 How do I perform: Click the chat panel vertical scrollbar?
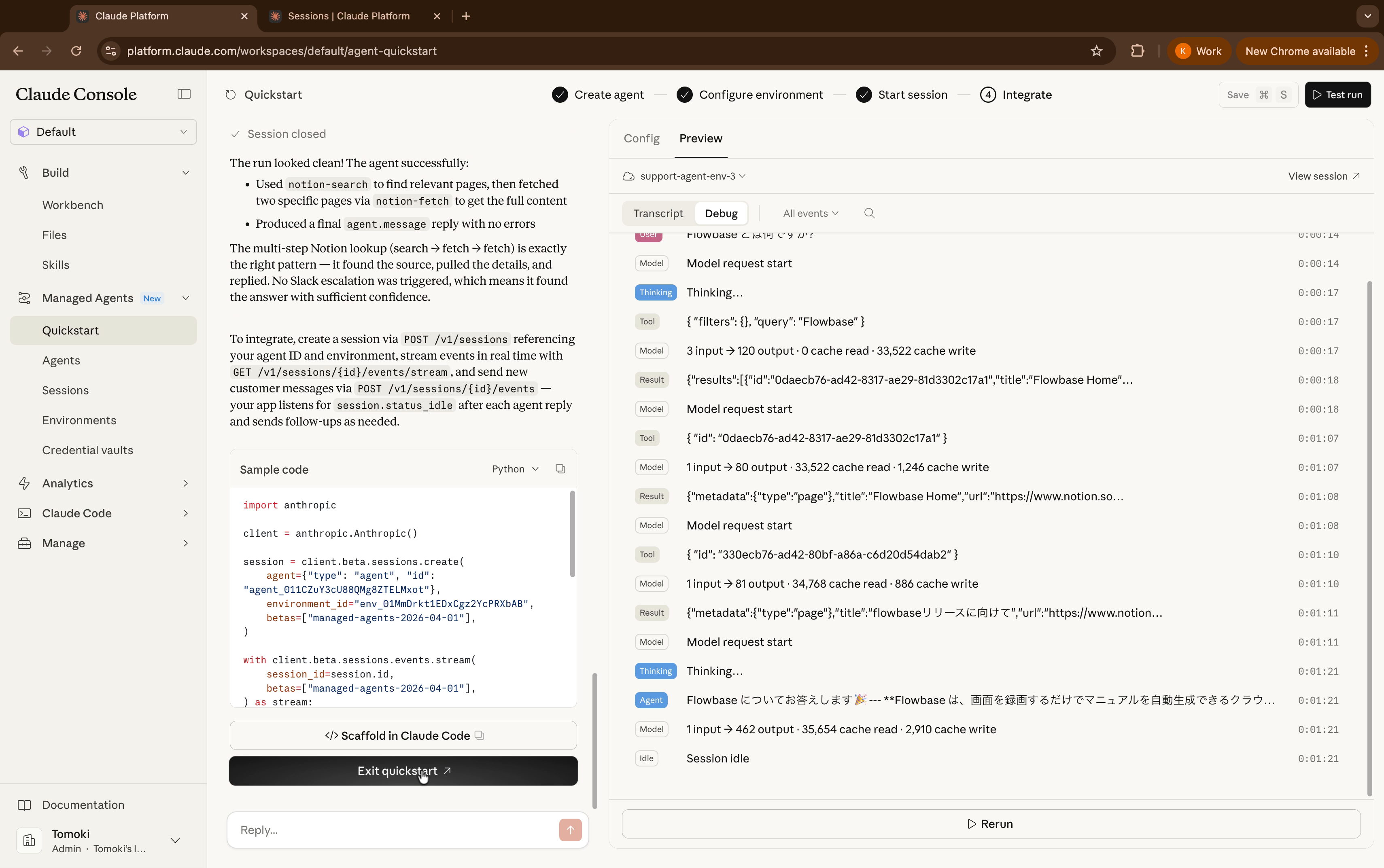pyautogui.click(x=594, y=741)
